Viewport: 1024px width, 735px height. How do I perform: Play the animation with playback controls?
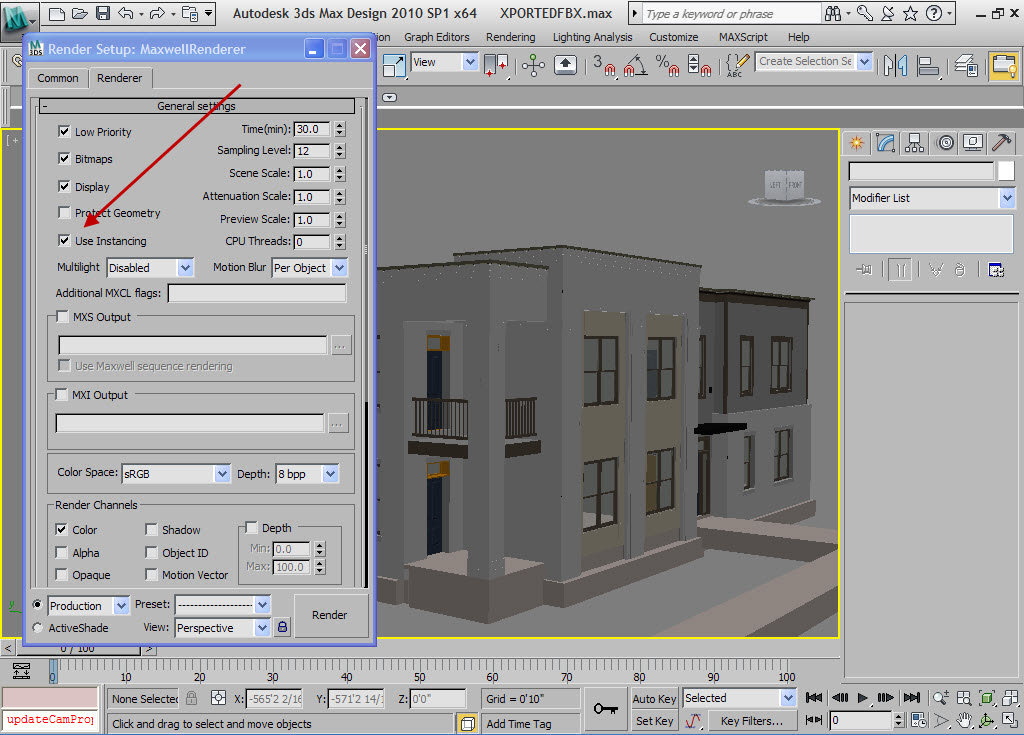click(862, 698)
